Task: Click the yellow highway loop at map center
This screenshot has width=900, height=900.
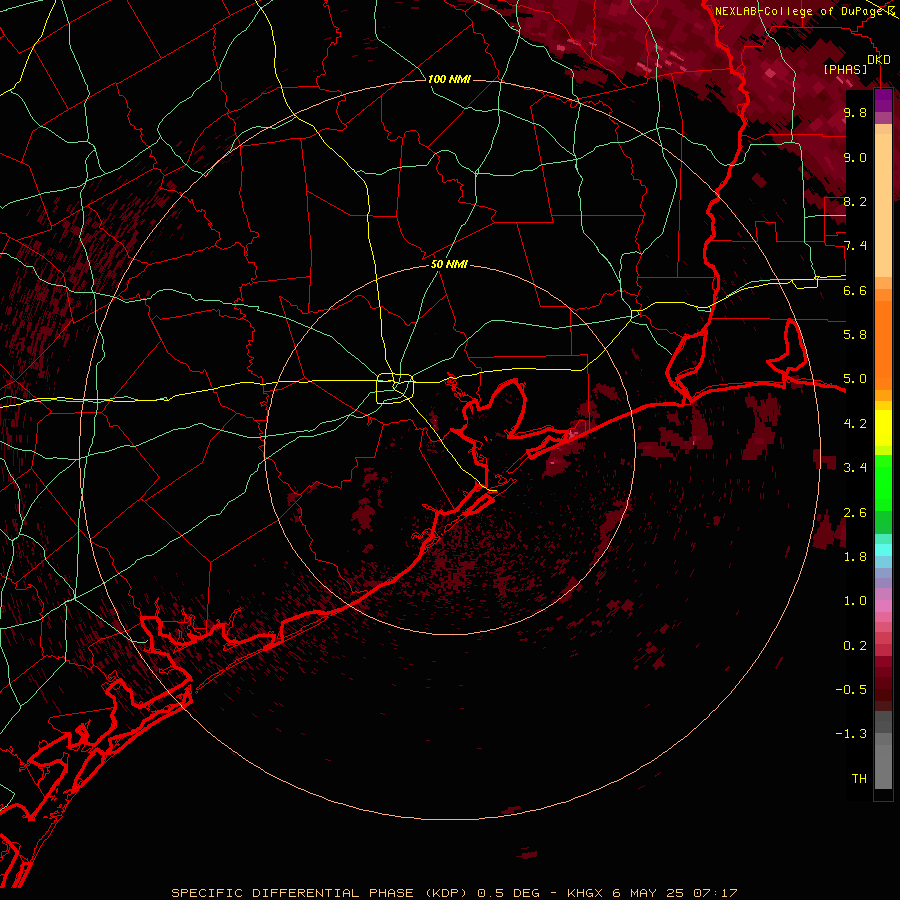Action: pyautogui.click(x=394, y=388)
